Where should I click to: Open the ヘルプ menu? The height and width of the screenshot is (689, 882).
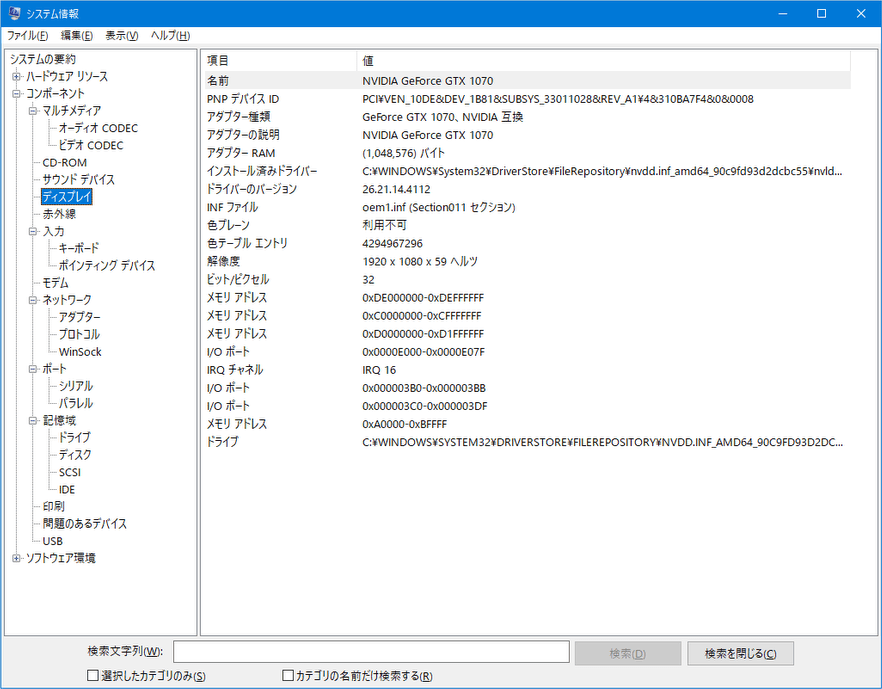(x=169, y=36)
